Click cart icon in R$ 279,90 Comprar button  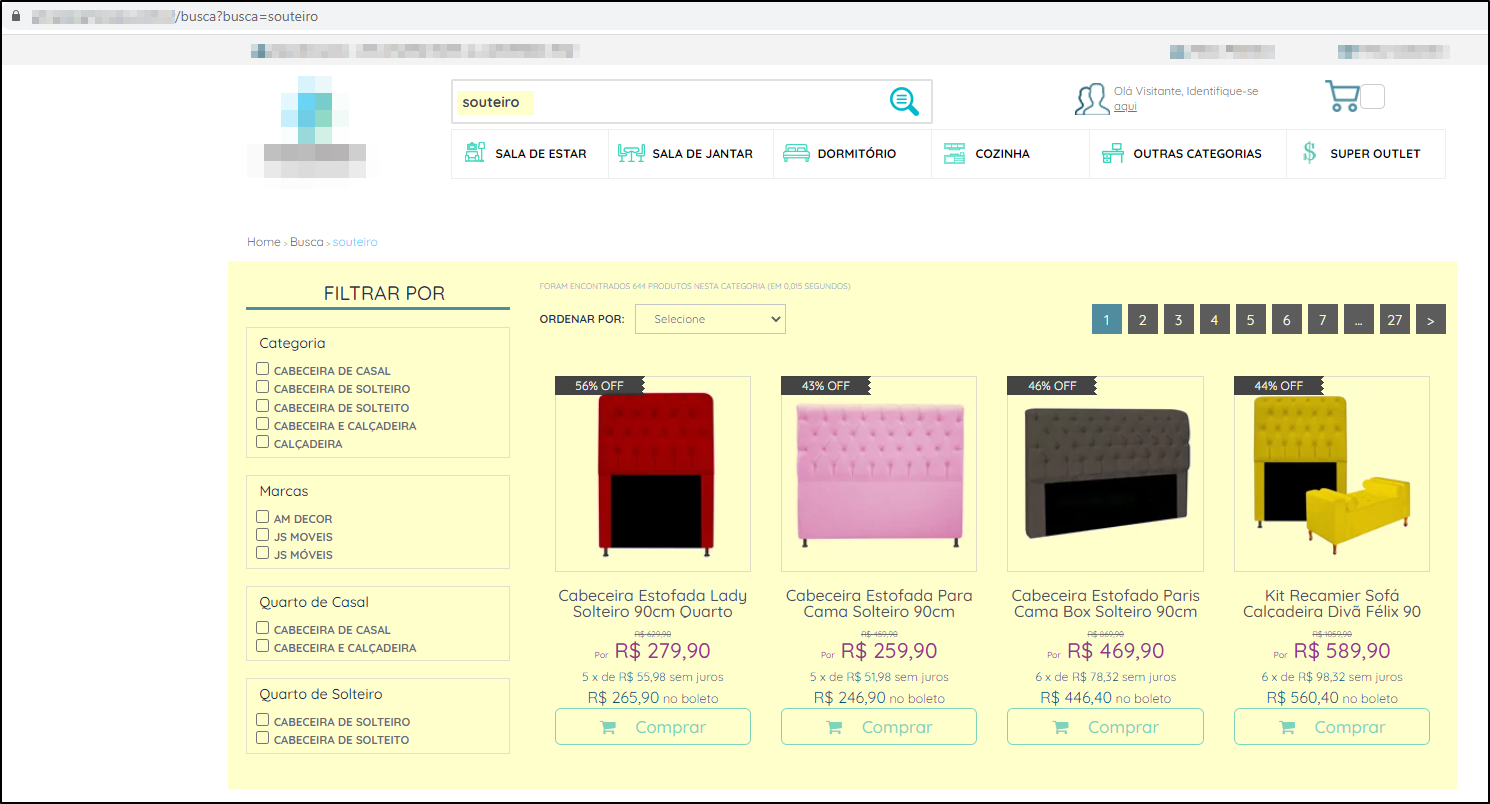(608, 727)
